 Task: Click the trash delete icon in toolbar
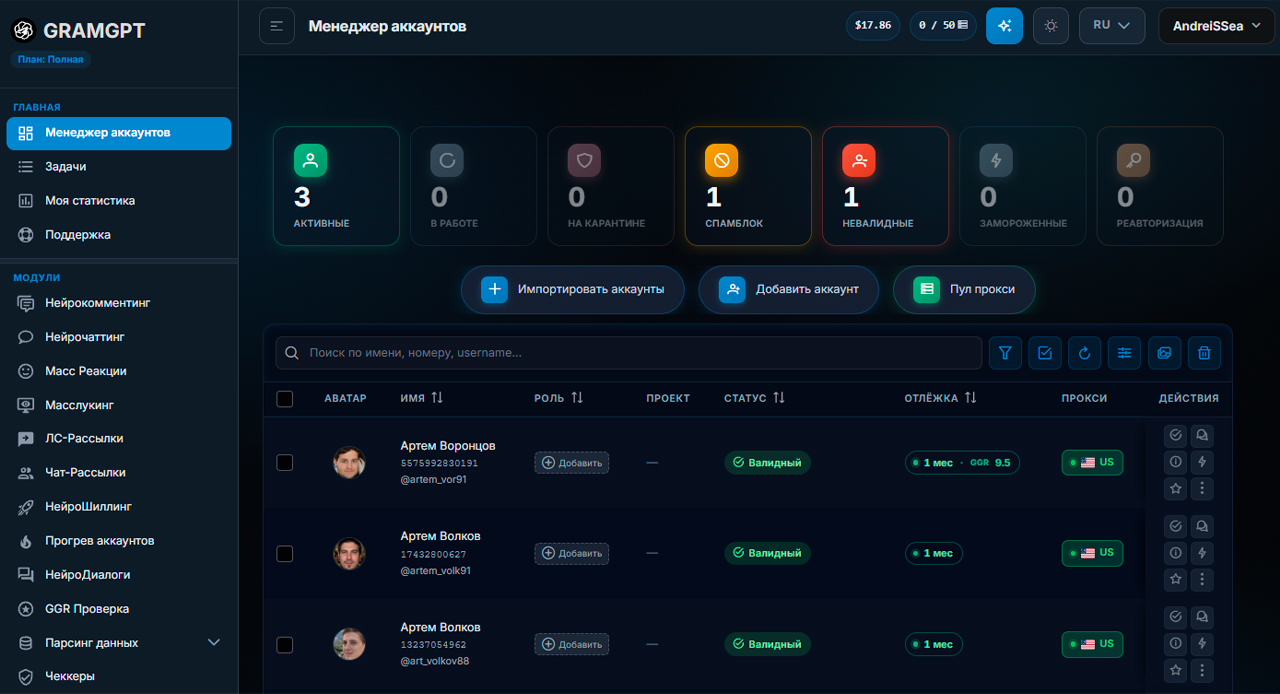tap(1204, 353)
